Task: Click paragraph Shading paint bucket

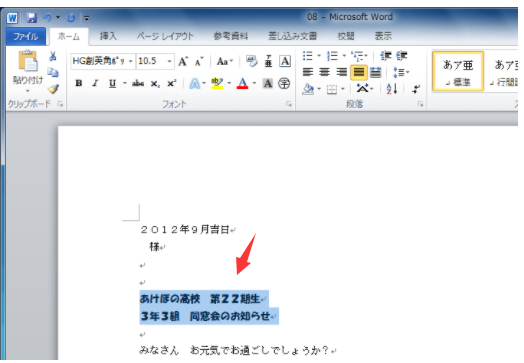Action: coord(308,89)
